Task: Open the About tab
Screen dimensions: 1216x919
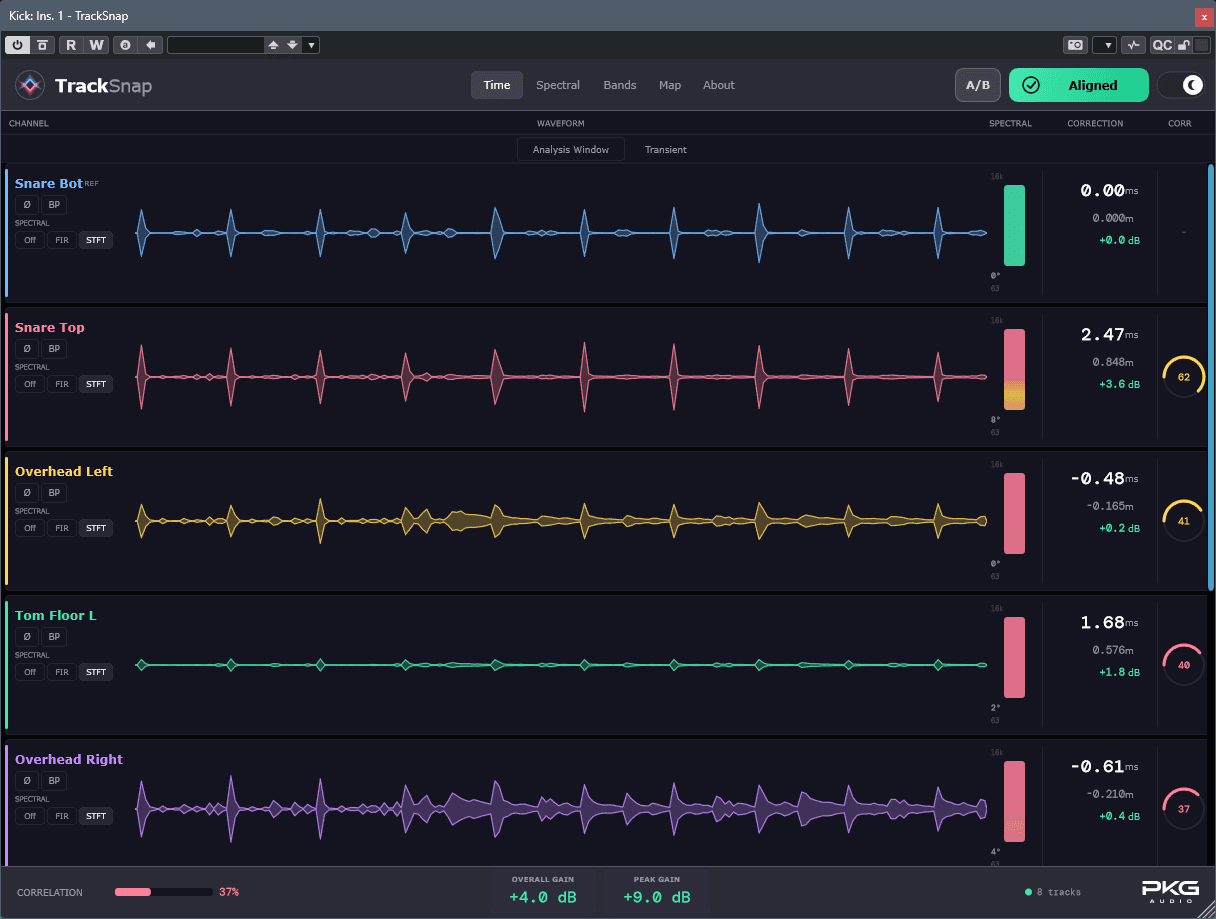Action: coord(719,85)
